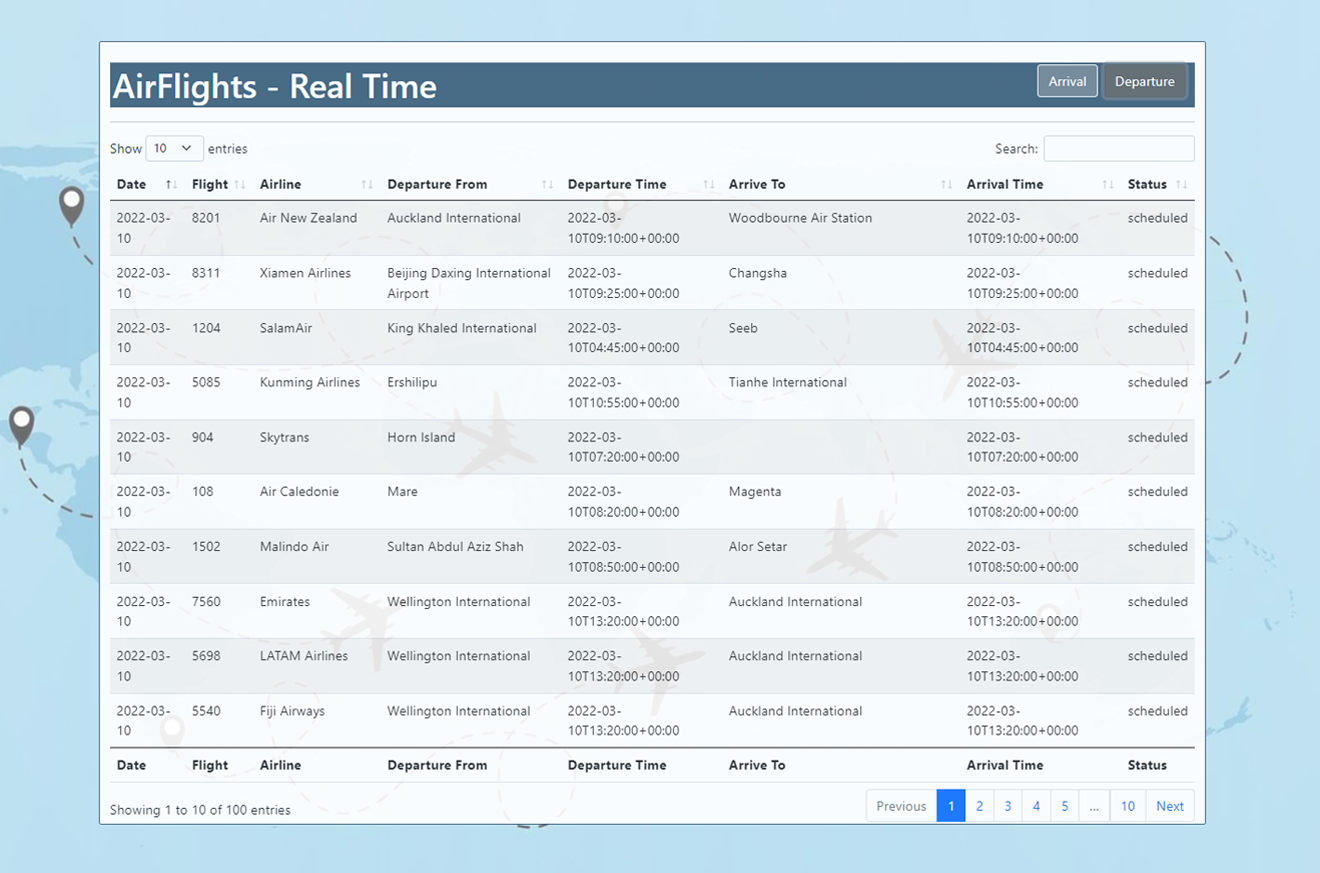1320x873 pixels.
Task: Sort by Departure From column arrows
Action: pos(547,185)
